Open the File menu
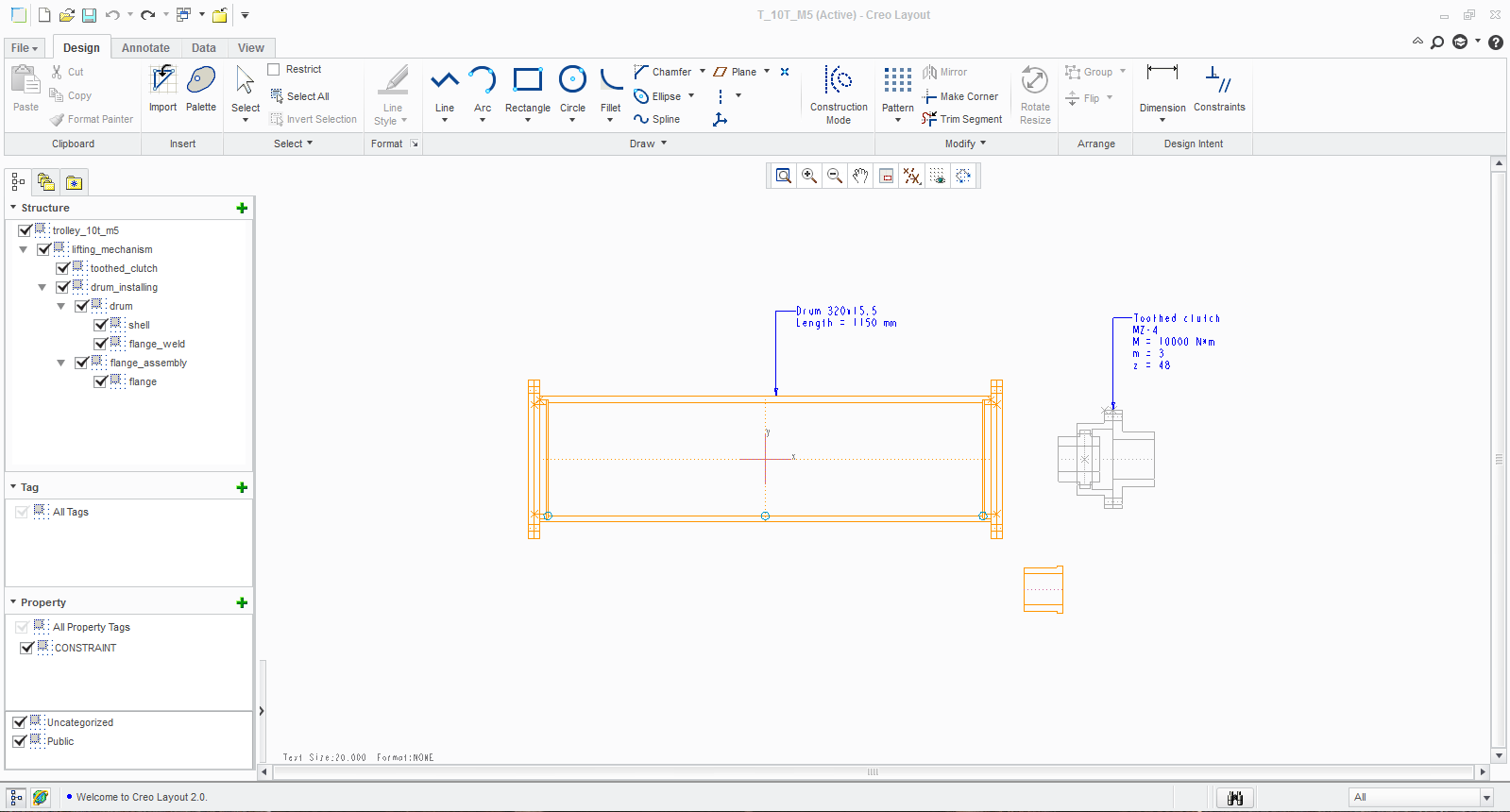Viewport: 1510px width, 812px height. [25, 48]
